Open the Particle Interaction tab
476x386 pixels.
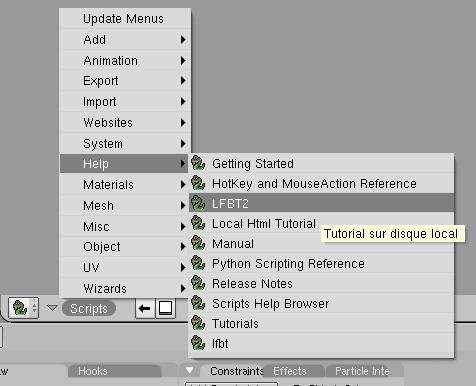tap(362, 371)
